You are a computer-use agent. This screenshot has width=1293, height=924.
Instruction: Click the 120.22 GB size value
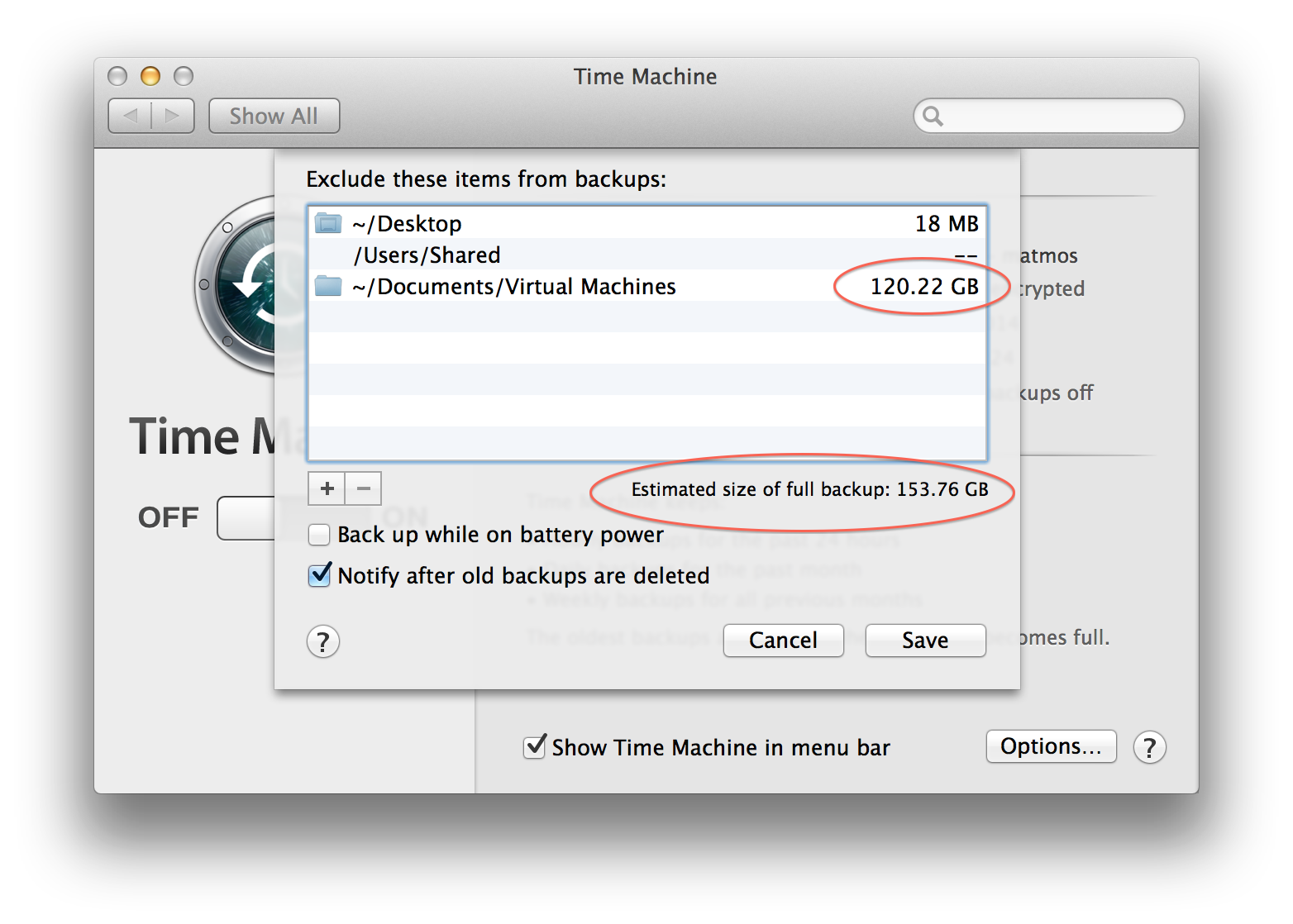924,286
